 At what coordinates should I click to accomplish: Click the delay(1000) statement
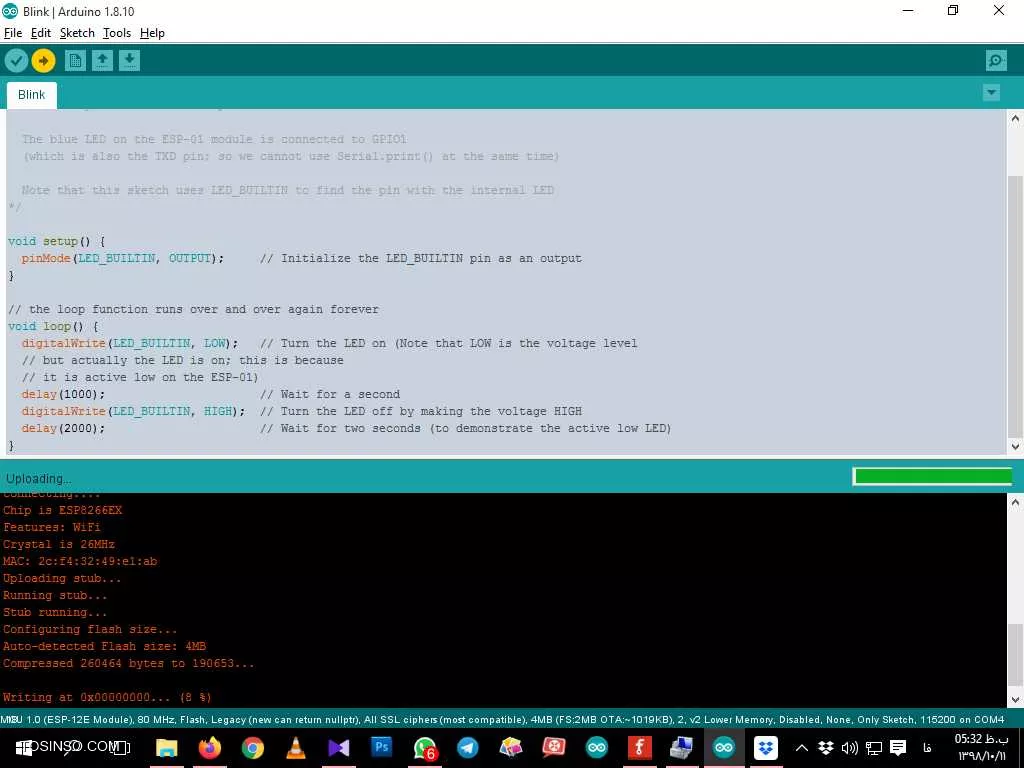(x=63, y=394)
